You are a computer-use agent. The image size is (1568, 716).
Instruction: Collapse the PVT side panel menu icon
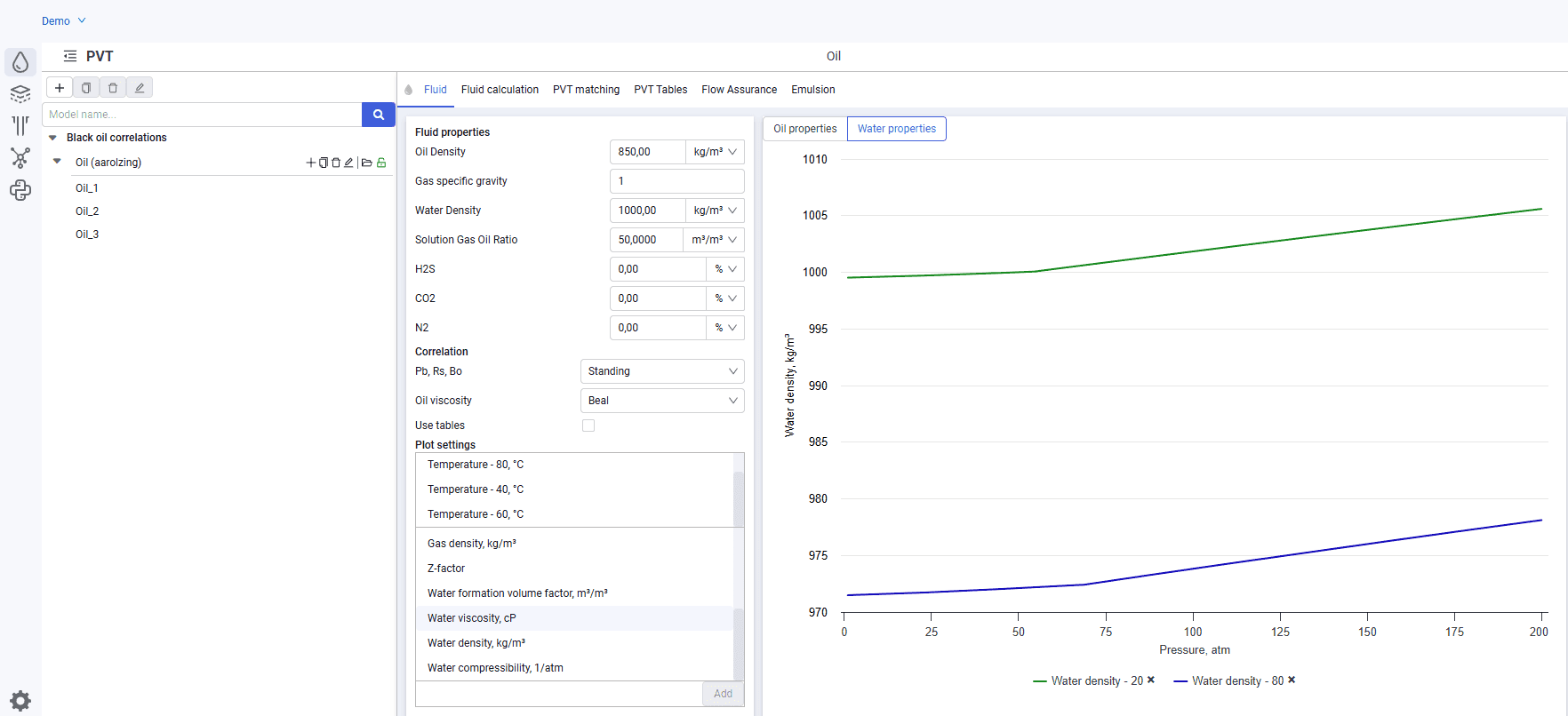pos(70,56)
